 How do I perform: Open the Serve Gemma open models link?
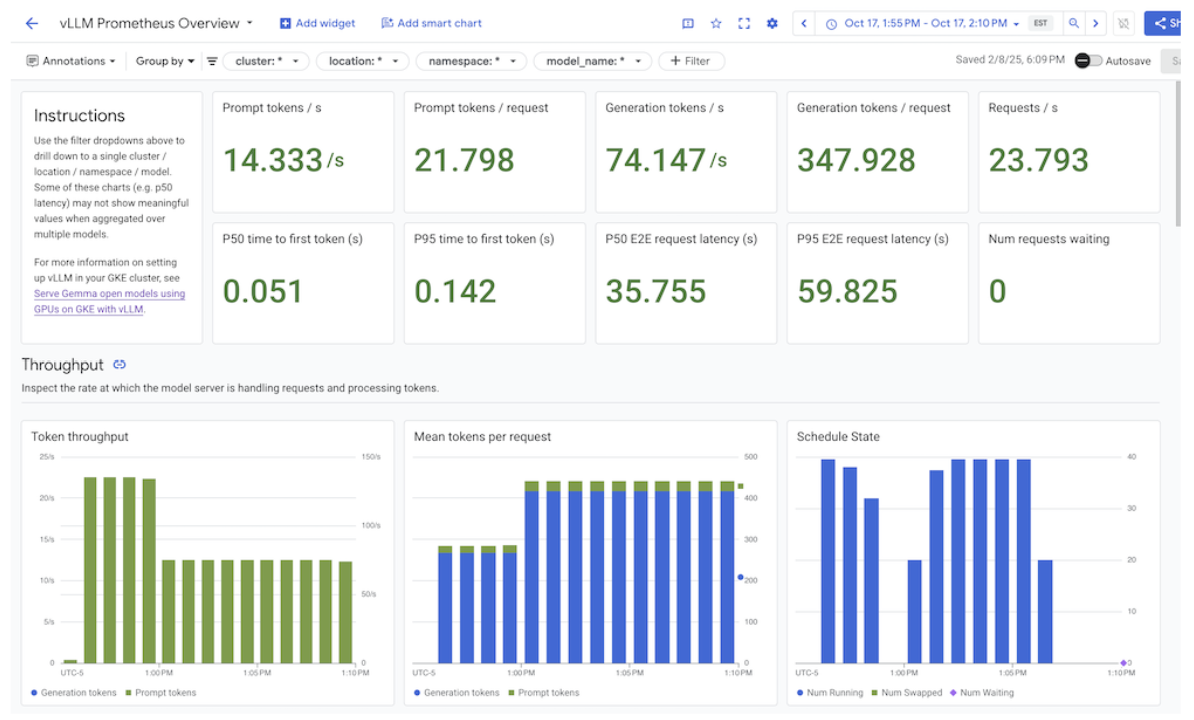[109, 293]
